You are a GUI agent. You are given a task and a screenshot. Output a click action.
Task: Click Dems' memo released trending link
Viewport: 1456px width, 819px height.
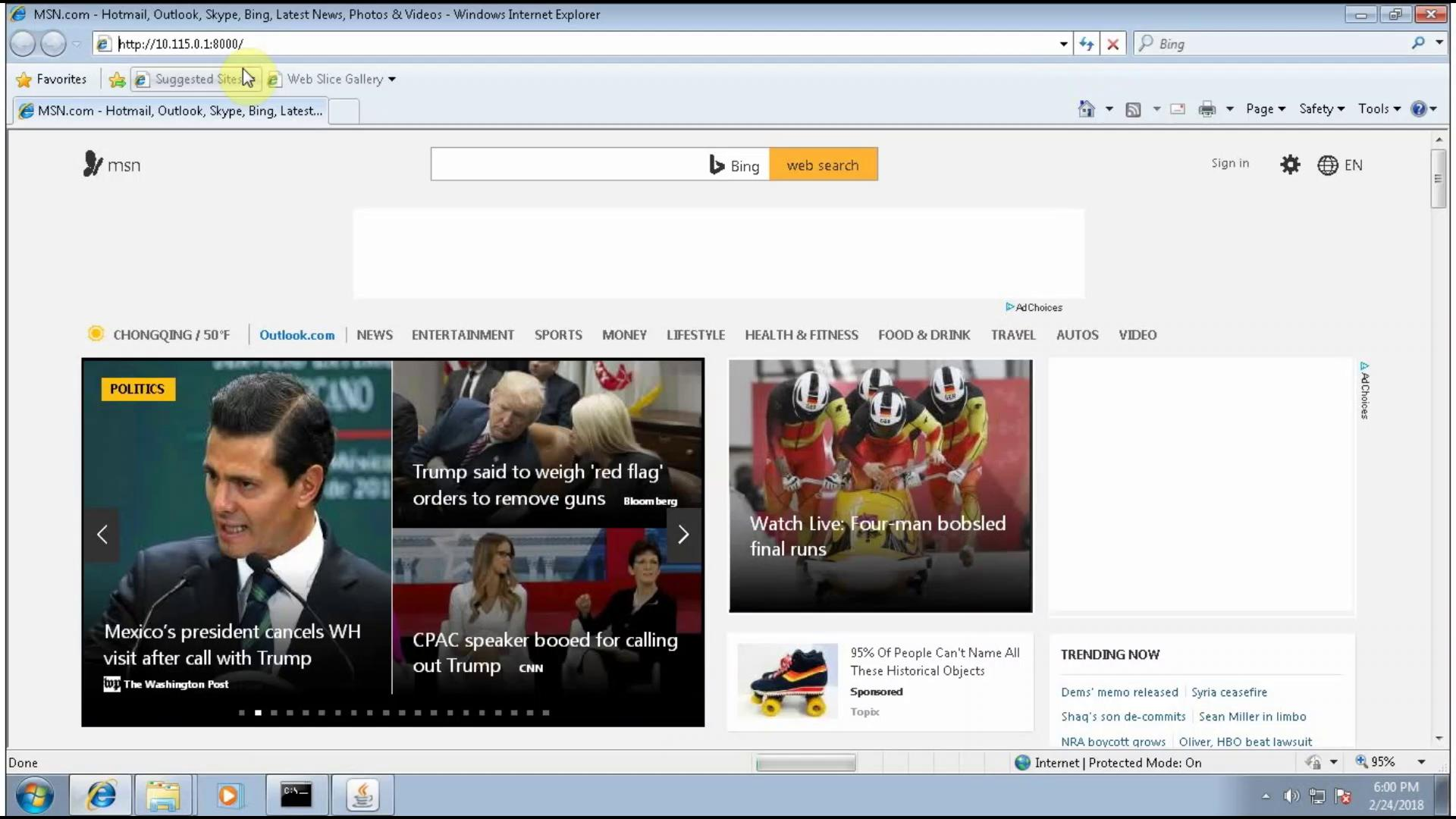(x=1119, y=692)
